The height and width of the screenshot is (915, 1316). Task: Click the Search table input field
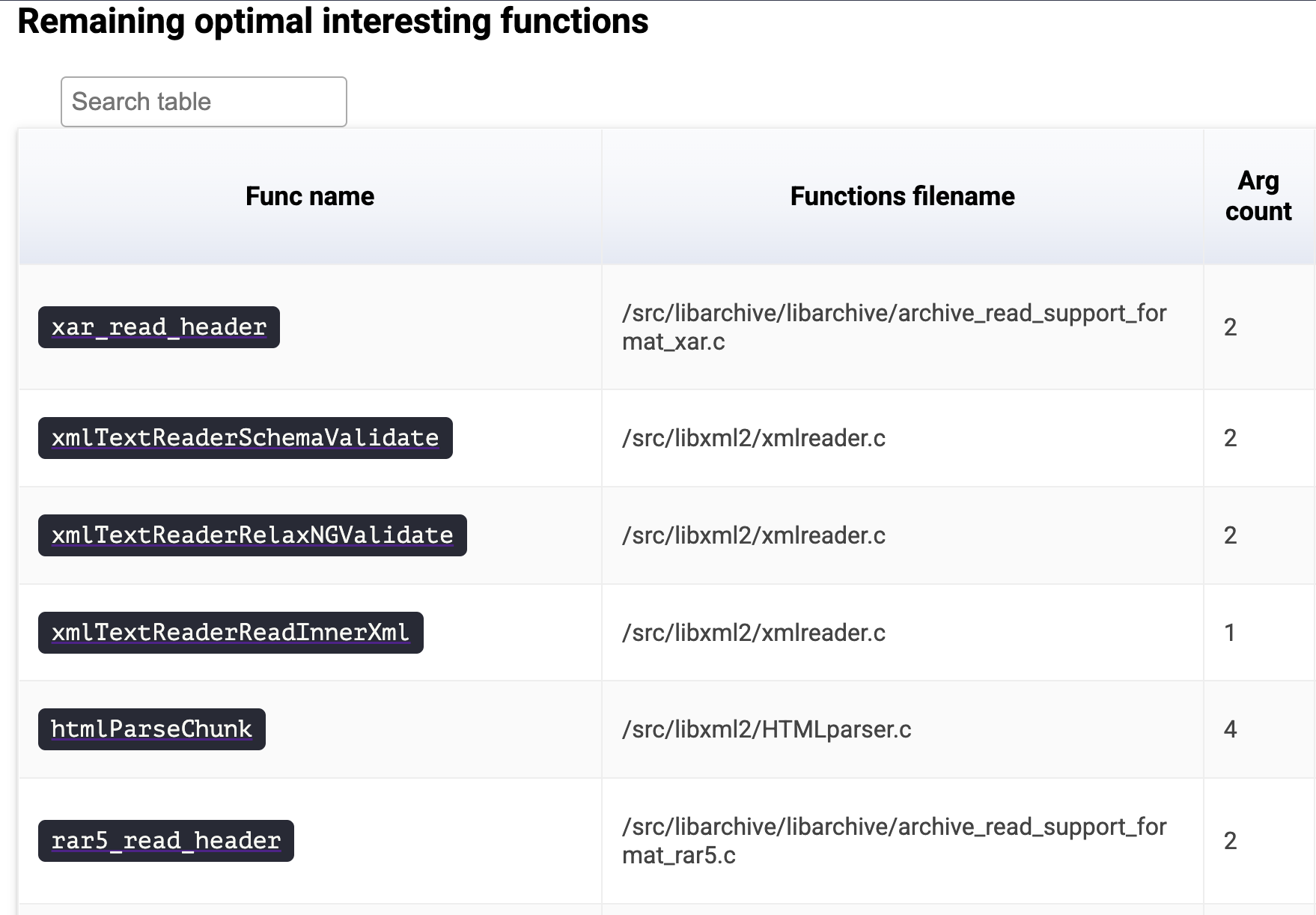(203, 101)
